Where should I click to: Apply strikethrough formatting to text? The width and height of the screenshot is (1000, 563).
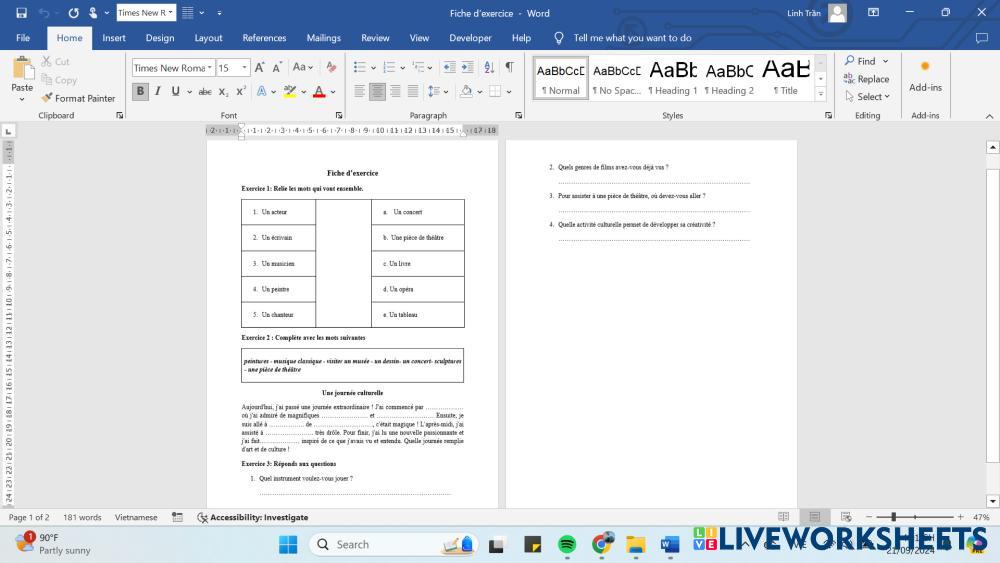pos(204,92)
